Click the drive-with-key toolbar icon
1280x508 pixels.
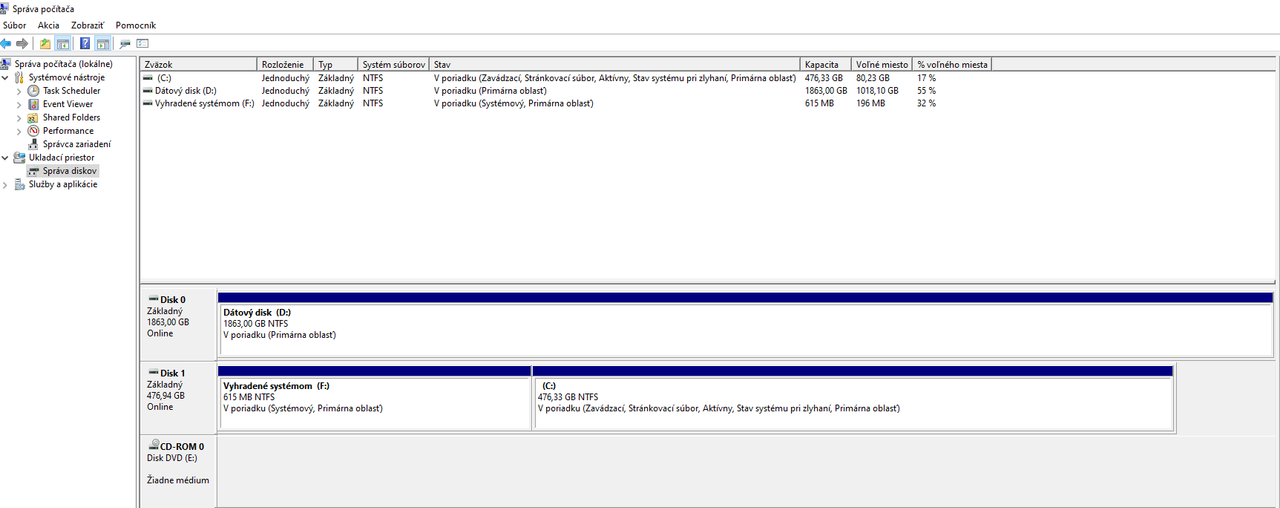tap(125, 43)
